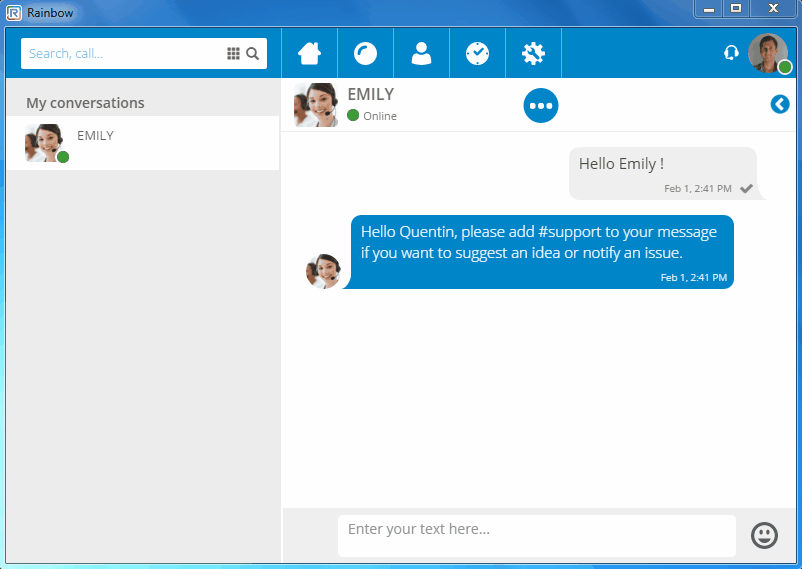802x569 pixels.
Task: Click the delivered checkmark on sent message
Action: coord(746,188)
